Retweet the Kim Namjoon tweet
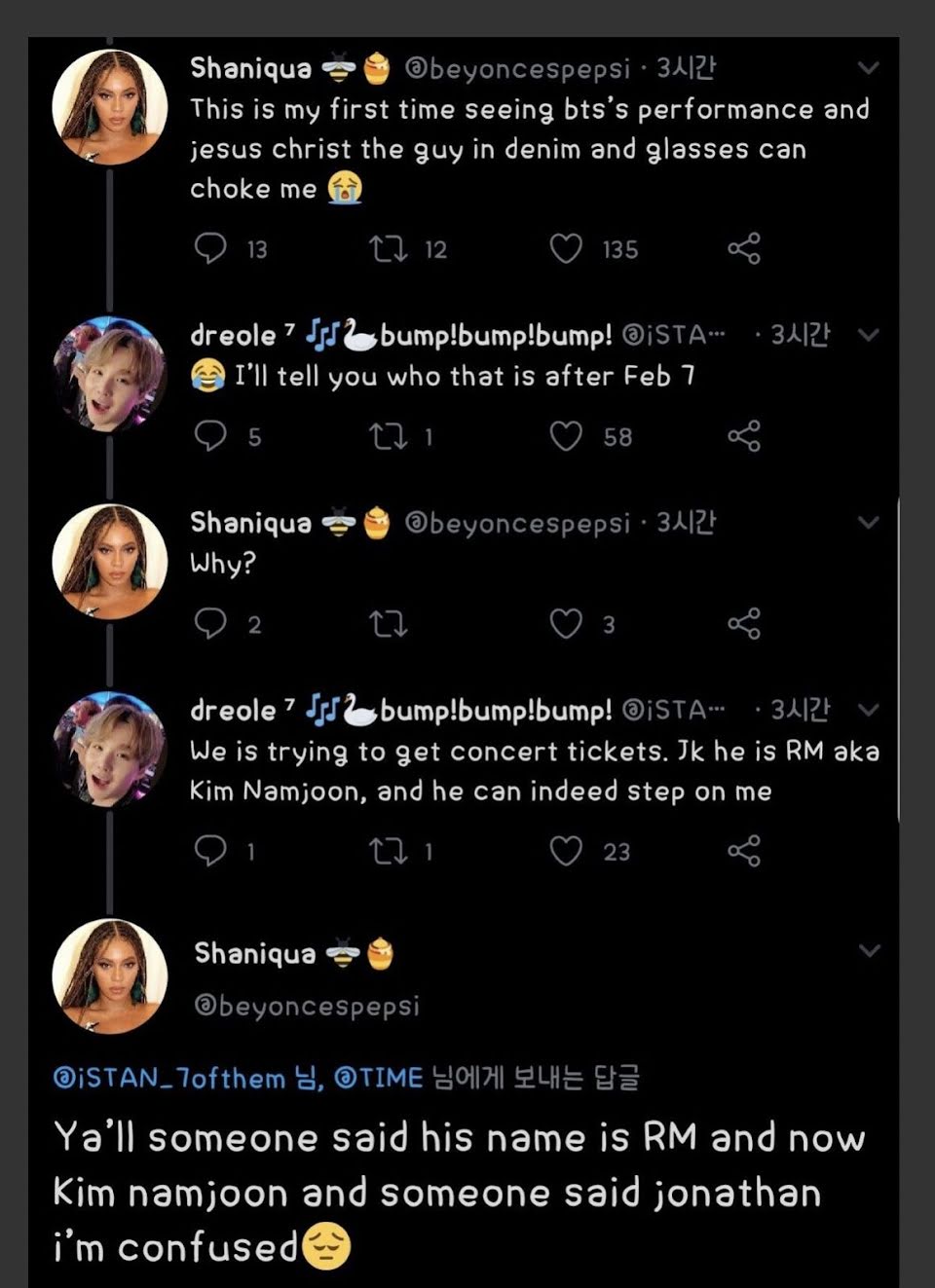 [389, 851]
